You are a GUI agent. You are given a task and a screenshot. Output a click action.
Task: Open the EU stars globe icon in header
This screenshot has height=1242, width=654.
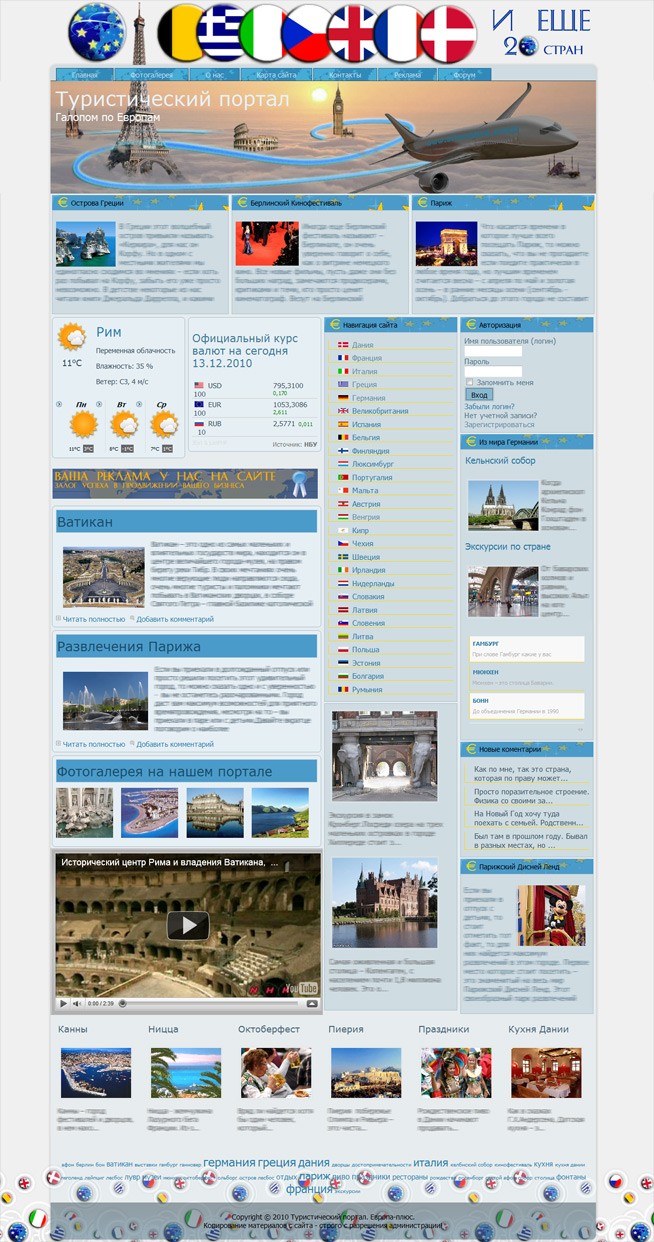[x=96, y=32]
